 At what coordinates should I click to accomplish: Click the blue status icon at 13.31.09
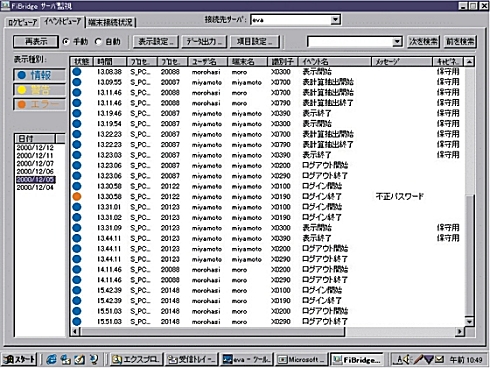(x=77, y=228)
